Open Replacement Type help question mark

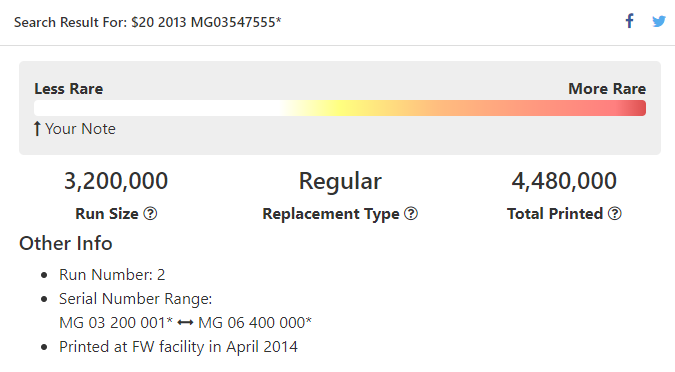point(411,214)
